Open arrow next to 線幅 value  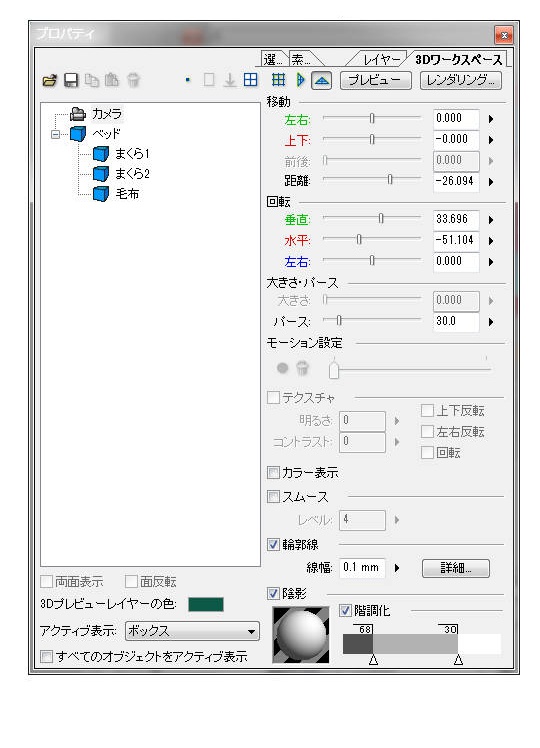tap(397, 568)
